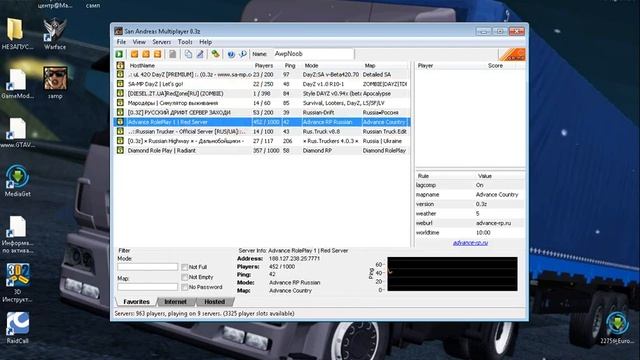Open the 22759_Euro desktop download icon
Screen dimensions: 640x360
[x=617, y=328]
